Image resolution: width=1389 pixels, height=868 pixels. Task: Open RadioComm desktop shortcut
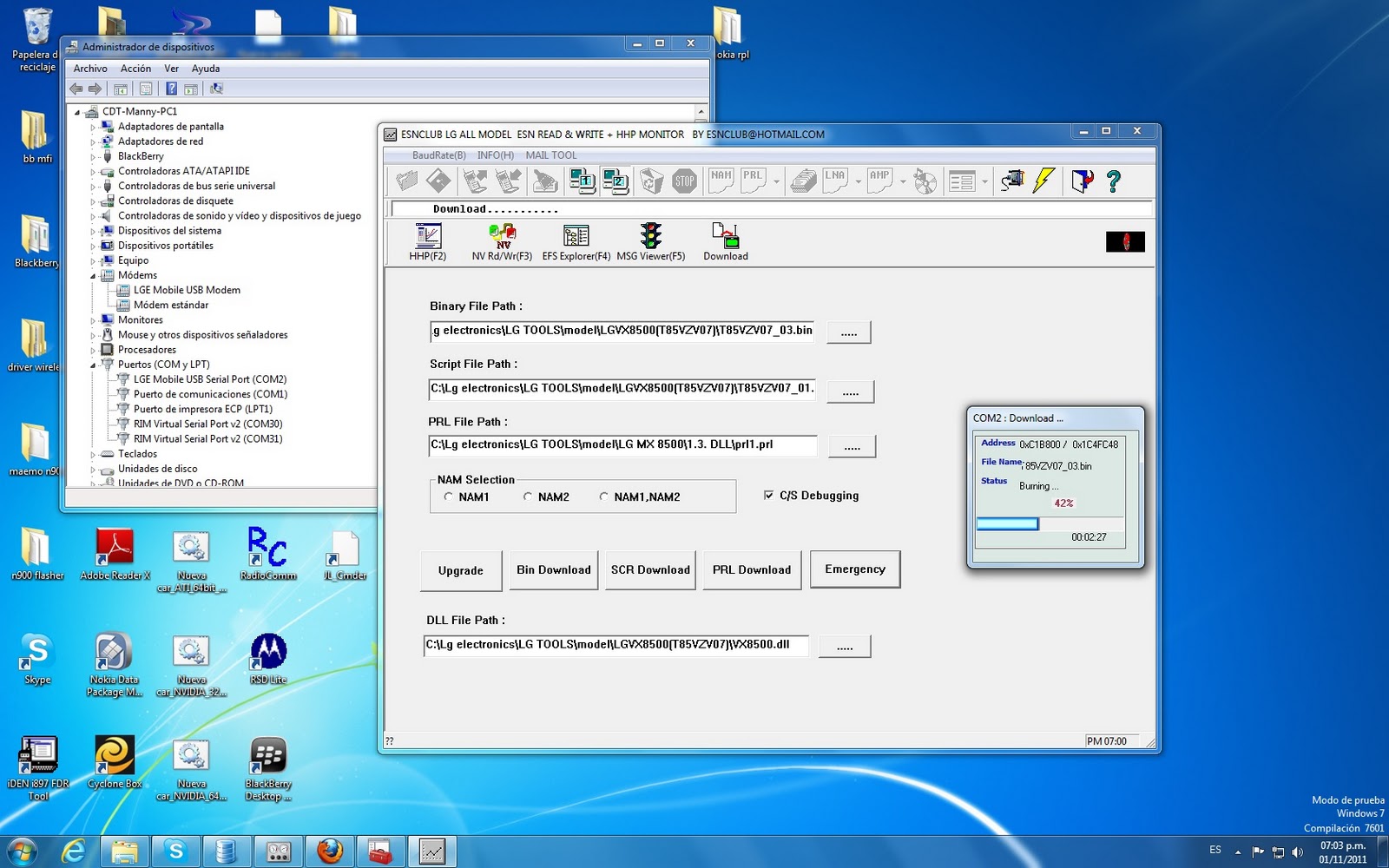(x=268, y=554)
